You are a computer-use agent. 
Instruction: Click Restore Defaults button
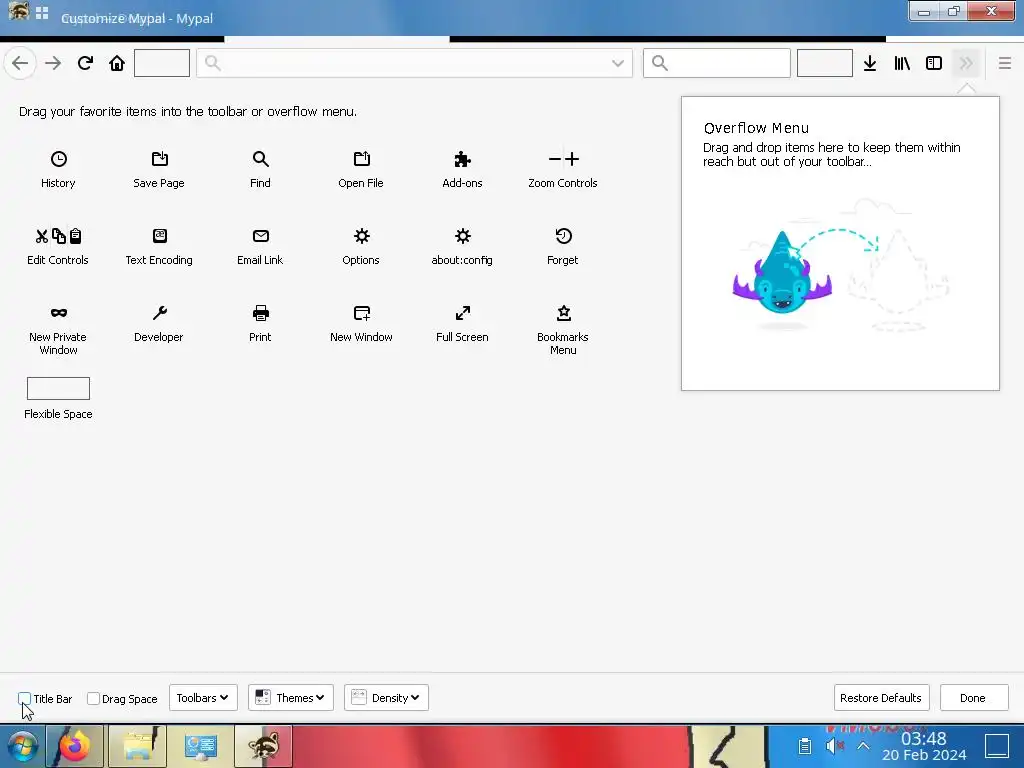click(881, 697)
